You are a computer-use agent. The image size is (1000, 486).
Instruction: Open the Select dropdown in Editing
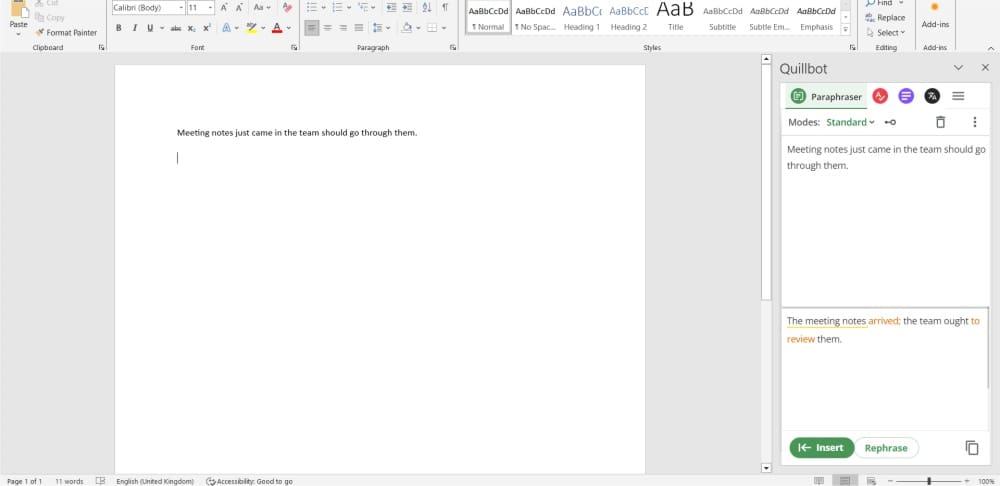click(x=886, y=33)
